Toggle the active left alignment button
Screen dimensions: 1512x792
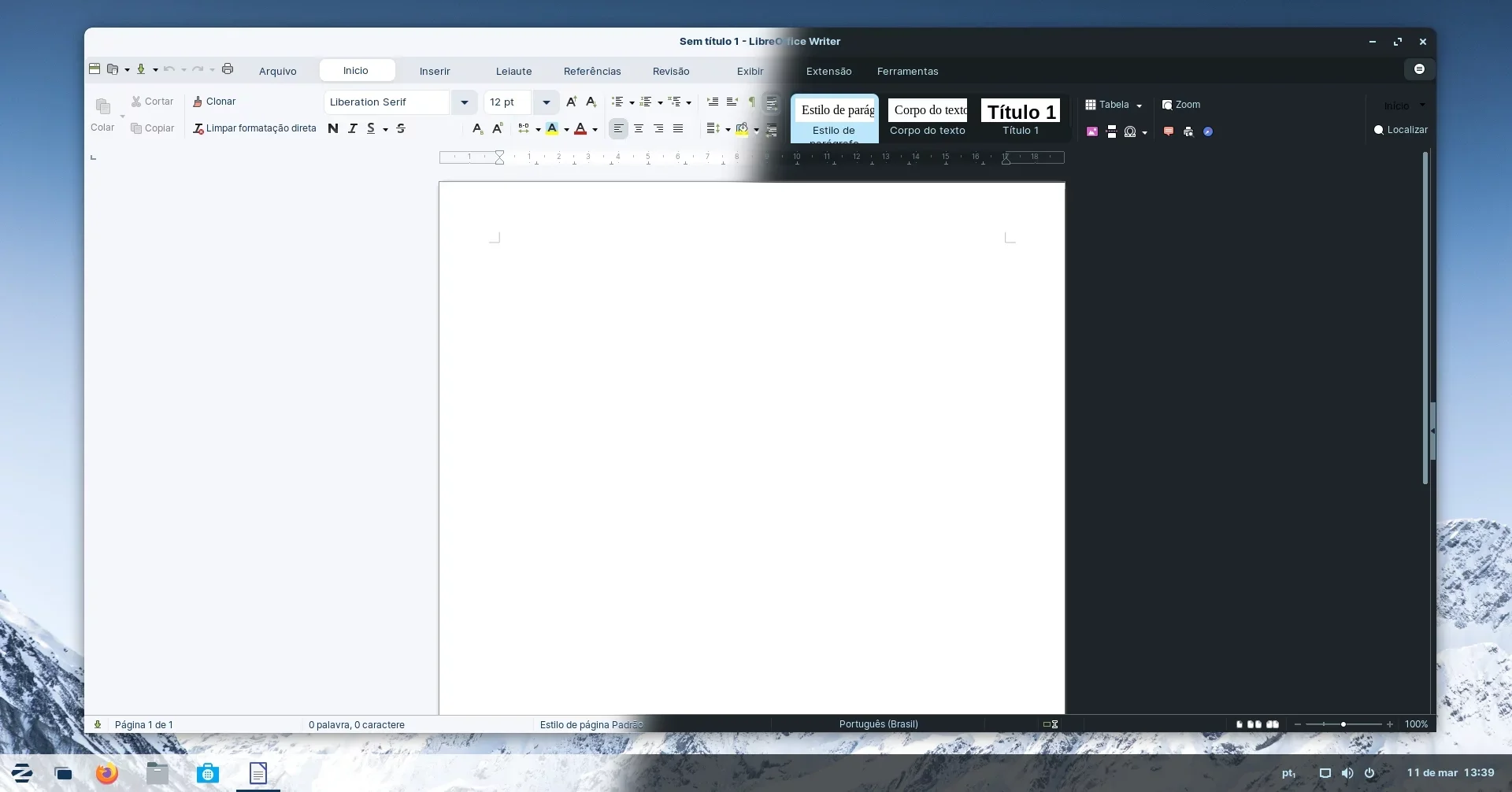[619, 128]
